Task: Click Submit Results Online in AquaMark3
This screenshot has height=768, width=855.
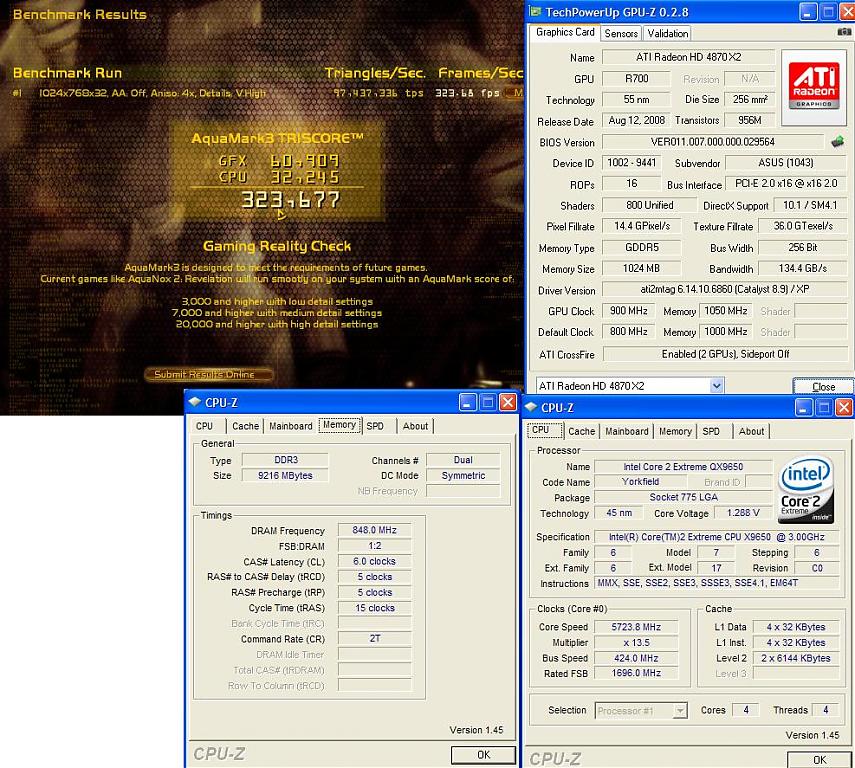Action: click(x=209, y=374)
